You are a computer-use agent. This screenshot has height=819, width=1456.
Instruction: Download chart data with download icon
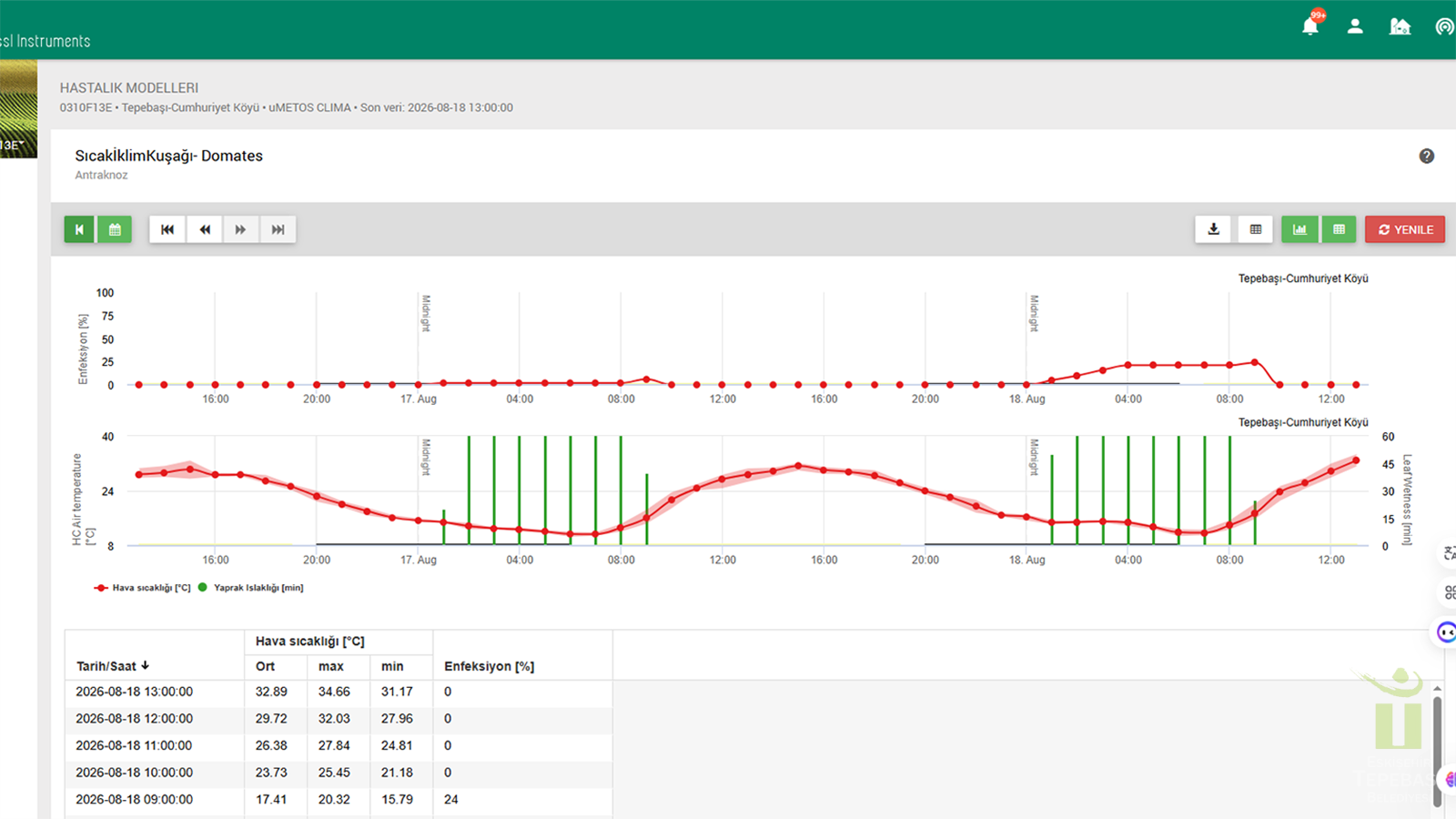[1213, 229]
